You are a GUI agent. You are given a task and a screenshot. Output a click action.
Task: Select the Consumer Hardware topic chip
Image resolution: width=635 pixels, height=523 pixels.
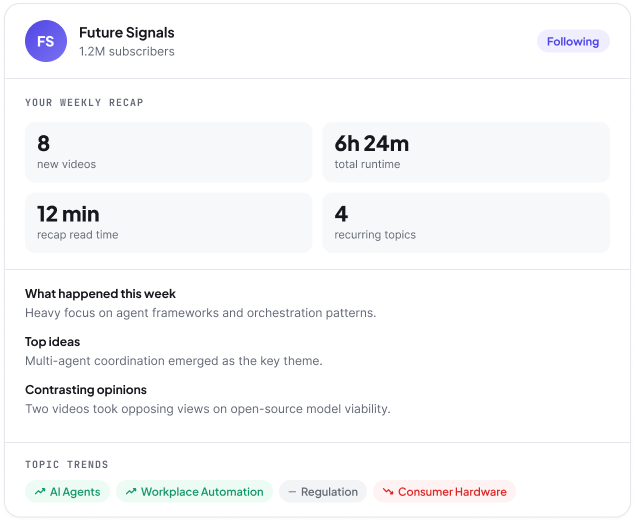[x=444, y=491]
